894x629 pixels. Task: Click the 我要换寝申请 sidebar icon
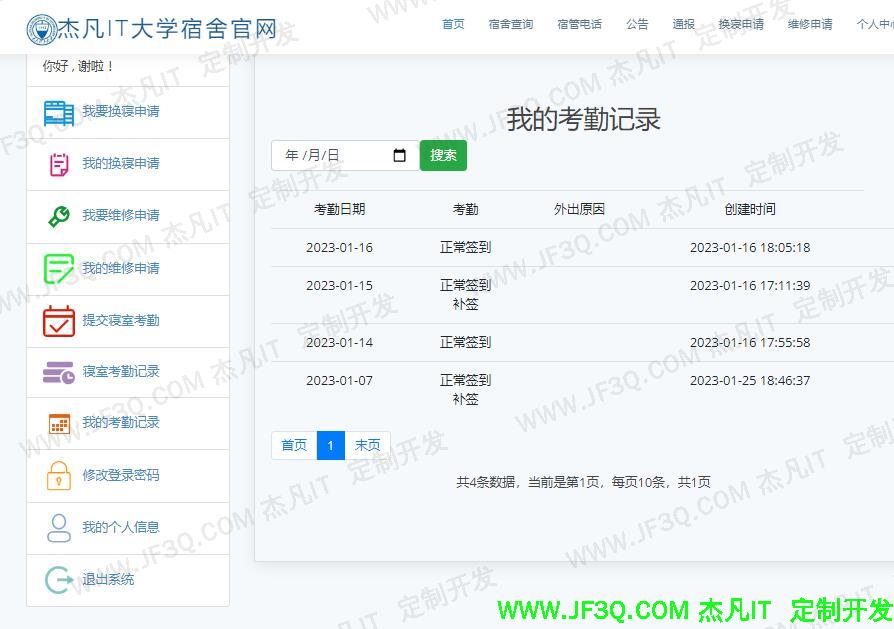(58, 112)
